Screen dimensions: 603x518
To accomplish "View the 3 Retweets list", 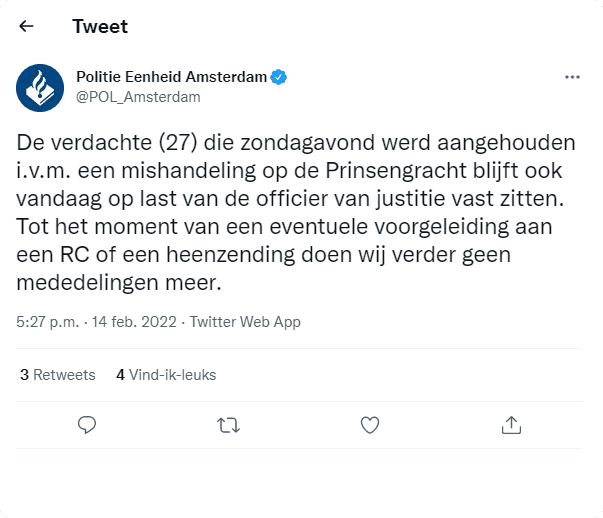I will click(x=58, y=375).
